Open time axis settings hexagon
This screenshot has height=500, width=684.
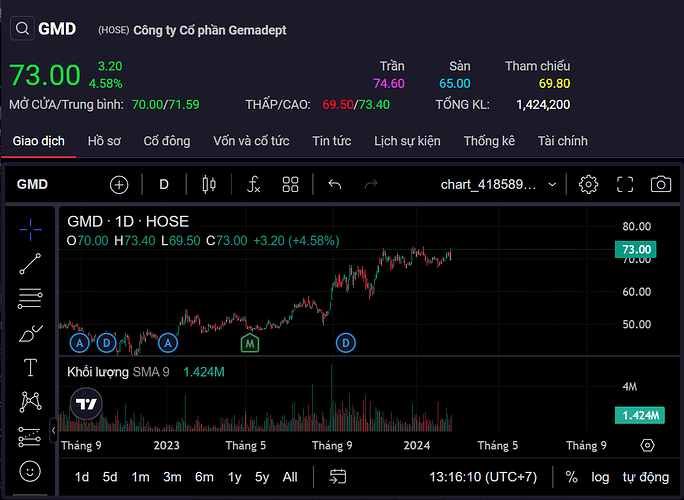(x=647, y=445)
